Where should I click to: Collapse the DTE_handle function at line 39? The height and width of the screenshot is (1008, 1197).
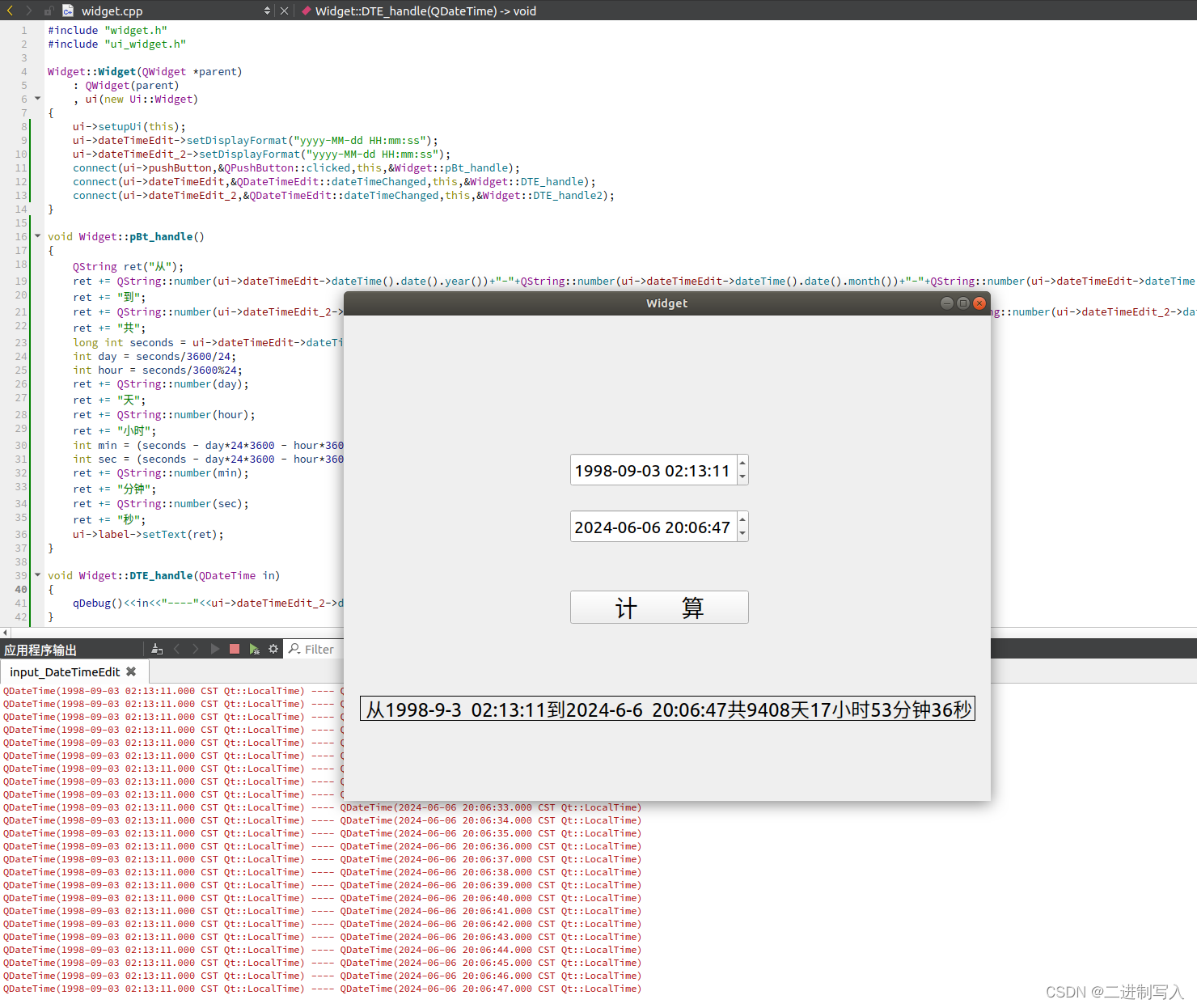37,575
